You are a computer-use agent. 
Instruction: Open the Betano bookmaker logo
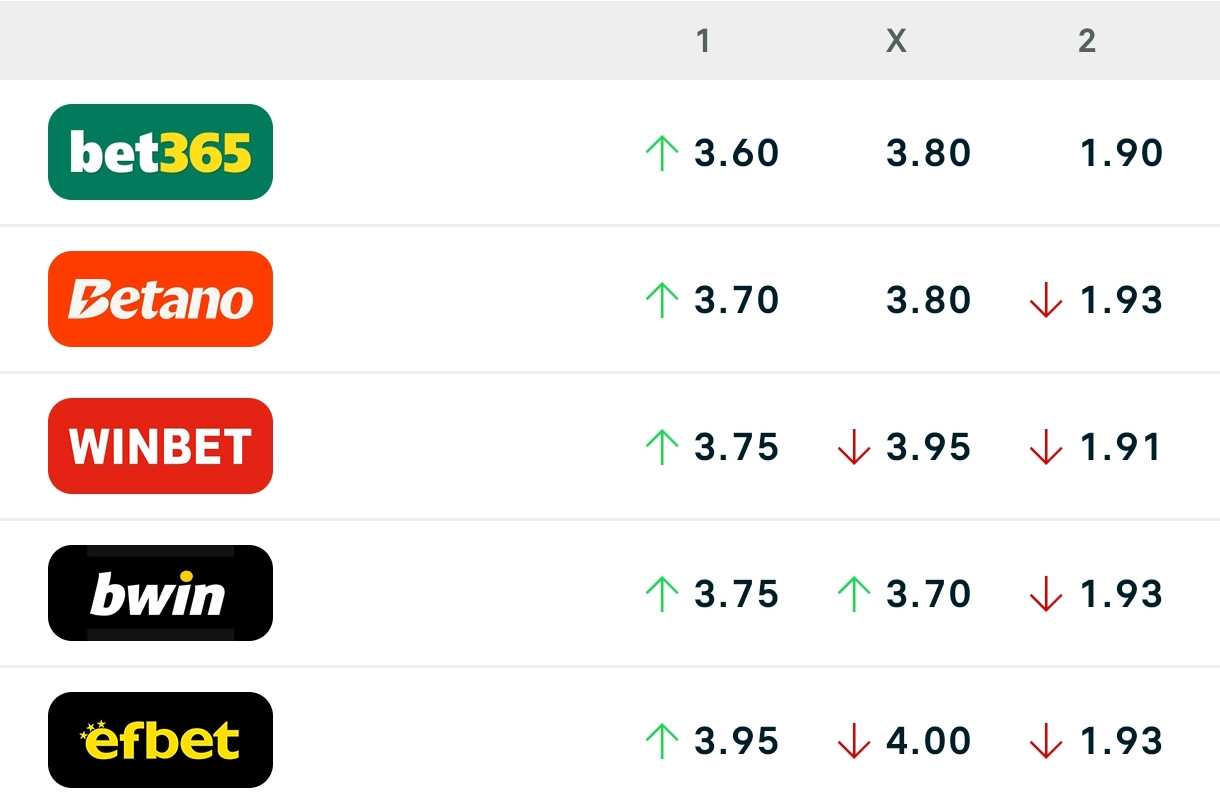tap(160, 299)
